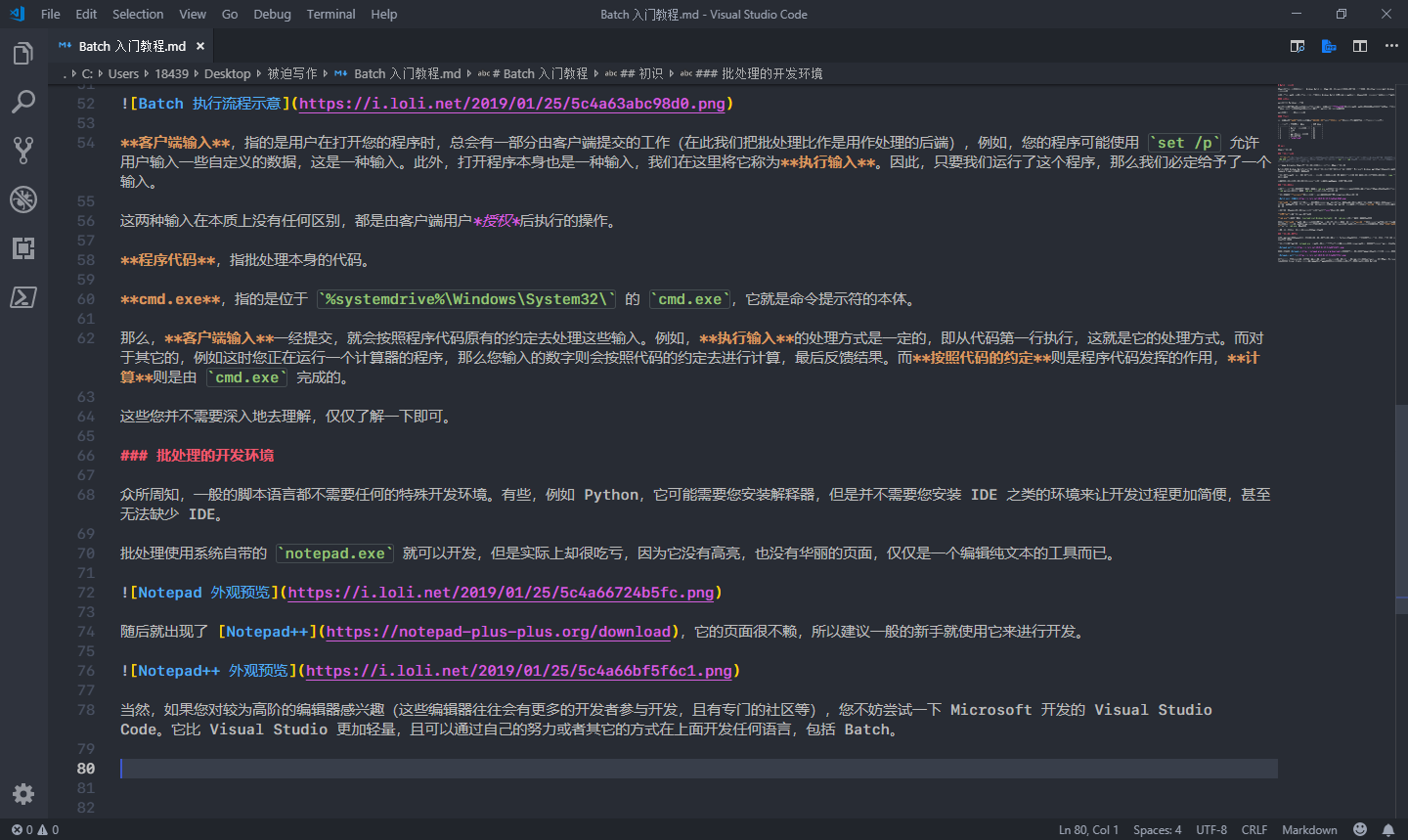The image size is (1408, 840).
Task: Open the Edit menu
Action: [x=86, y=14]
